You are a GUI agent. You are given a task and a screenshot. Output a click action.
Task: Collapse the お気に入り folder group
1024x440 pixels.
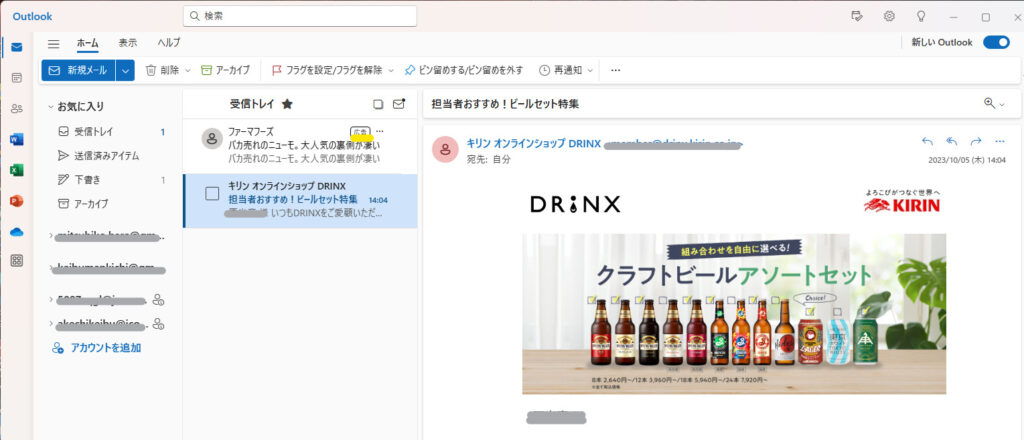(50, 106)
